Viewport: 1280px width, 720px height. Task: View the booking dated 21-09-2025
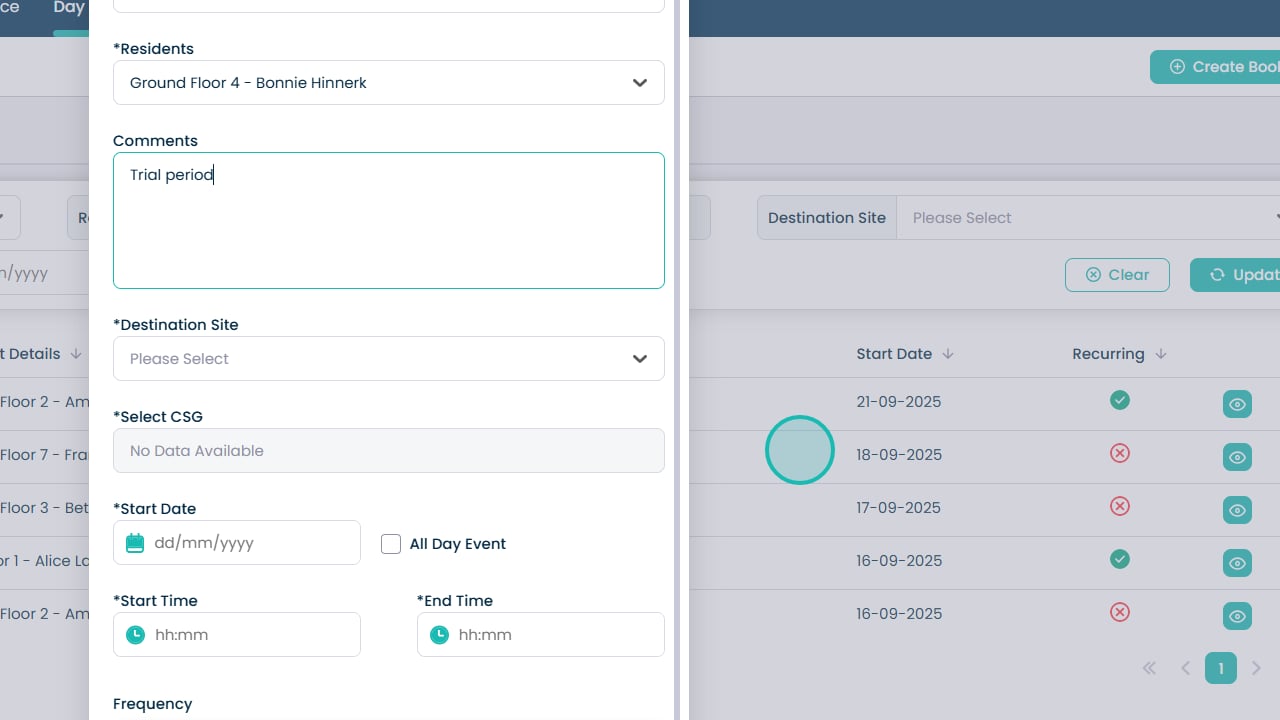(1237, 404)
